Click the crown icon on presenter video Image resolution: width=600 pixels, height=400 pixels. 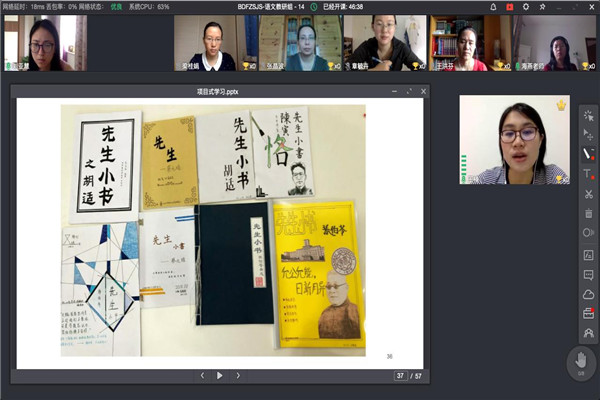pos(561,105)
